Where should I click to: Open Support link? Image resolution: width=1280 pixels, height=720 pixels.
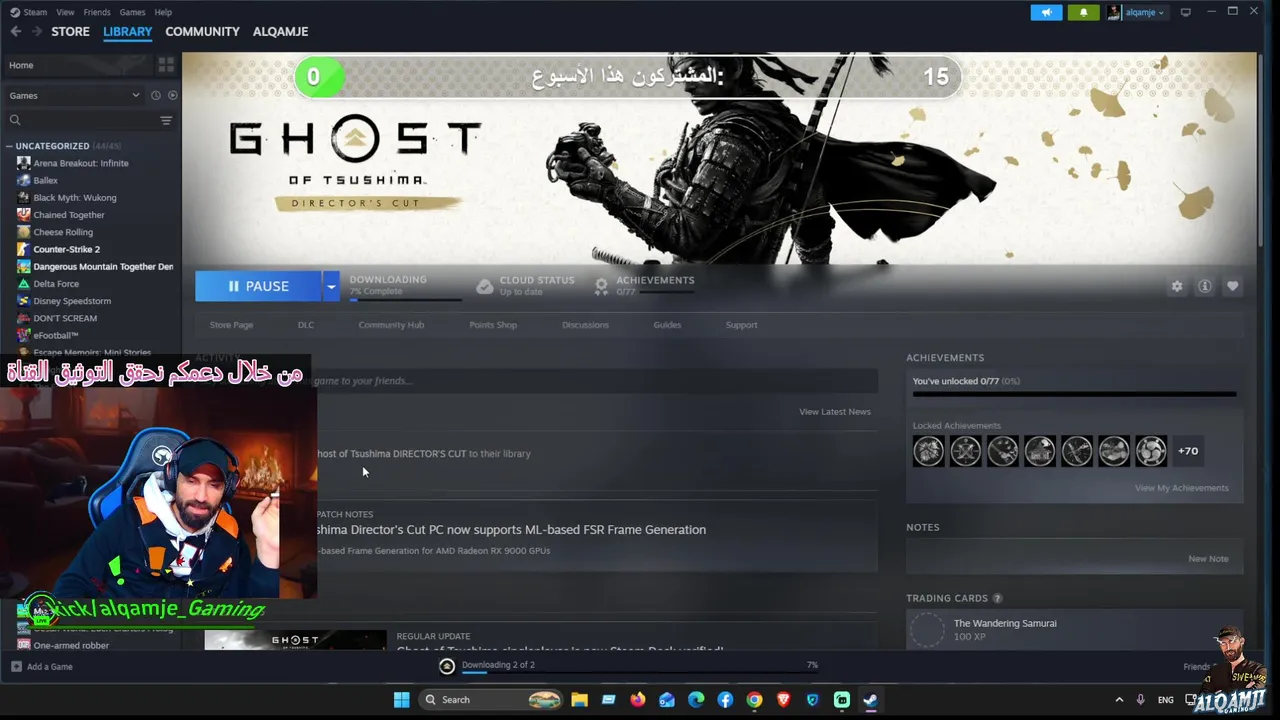741,325
